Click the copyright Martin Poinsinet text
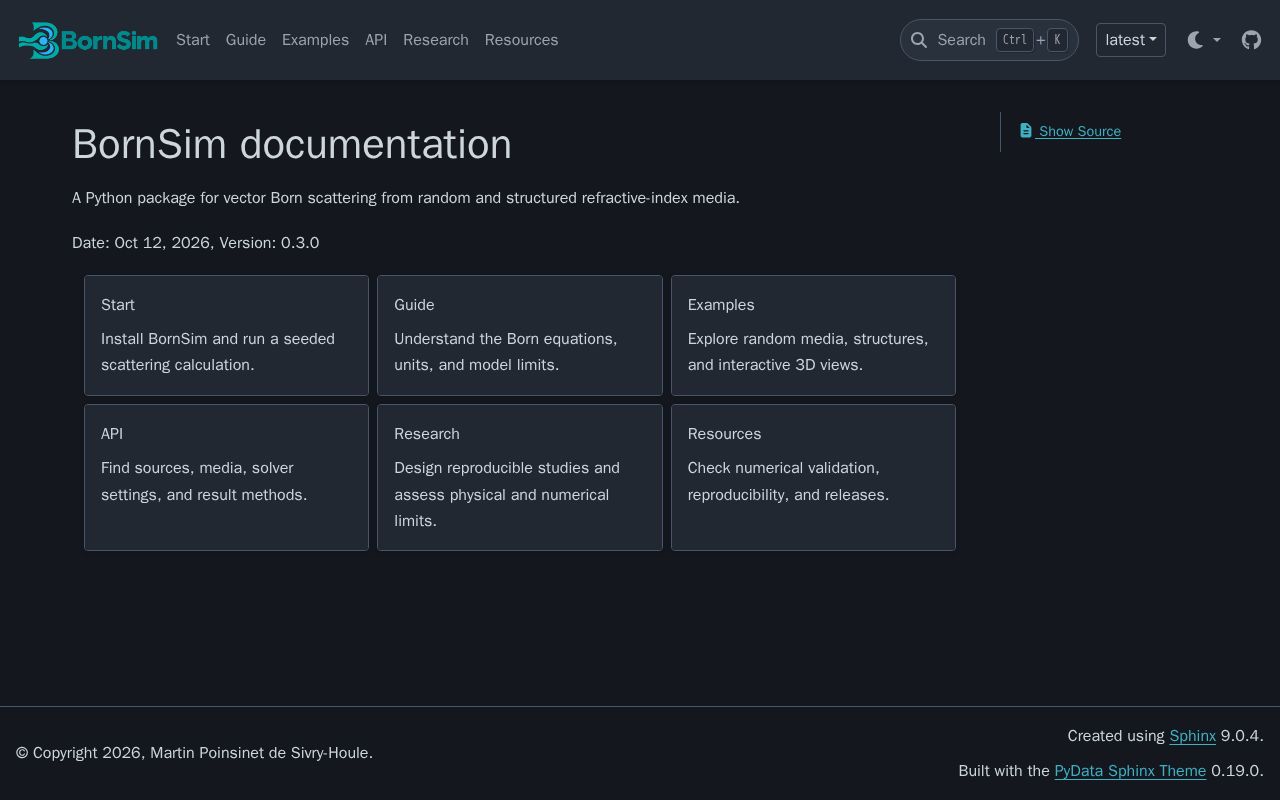The image size is (1280, 800). coord(194,753)
